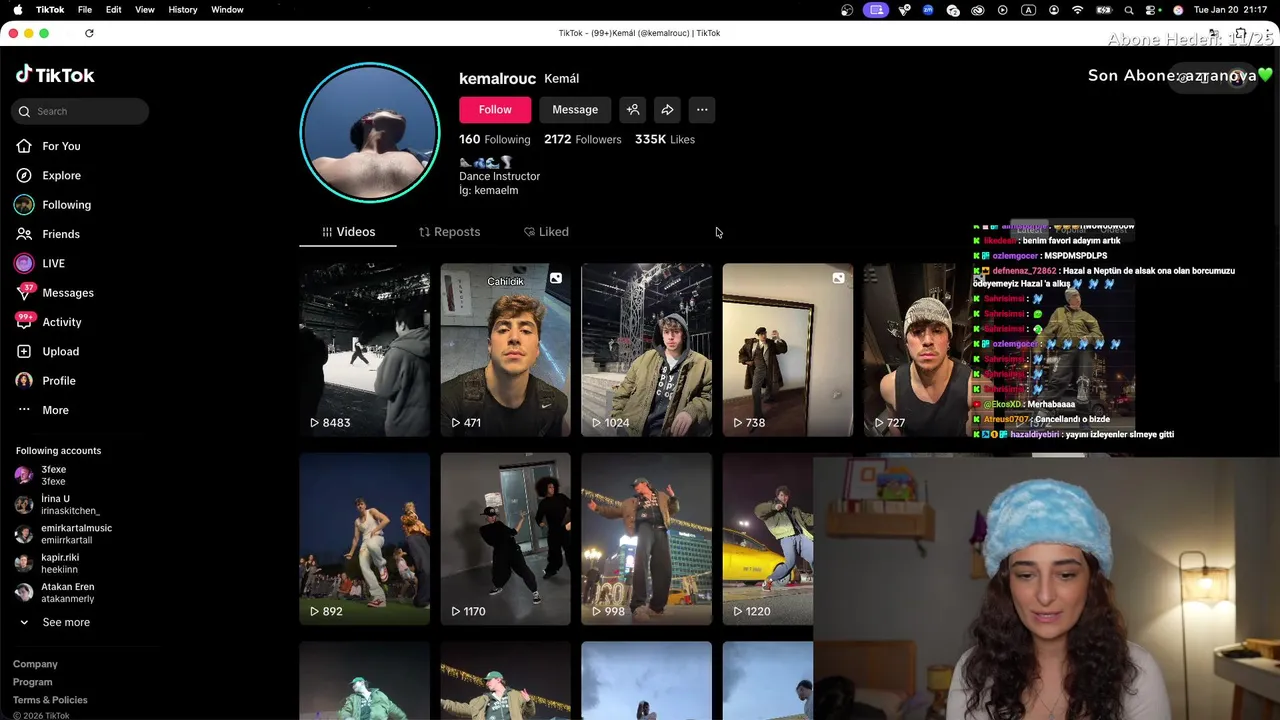Open the 3fexe following account
1280x720 pixels.
coord(42,475)
